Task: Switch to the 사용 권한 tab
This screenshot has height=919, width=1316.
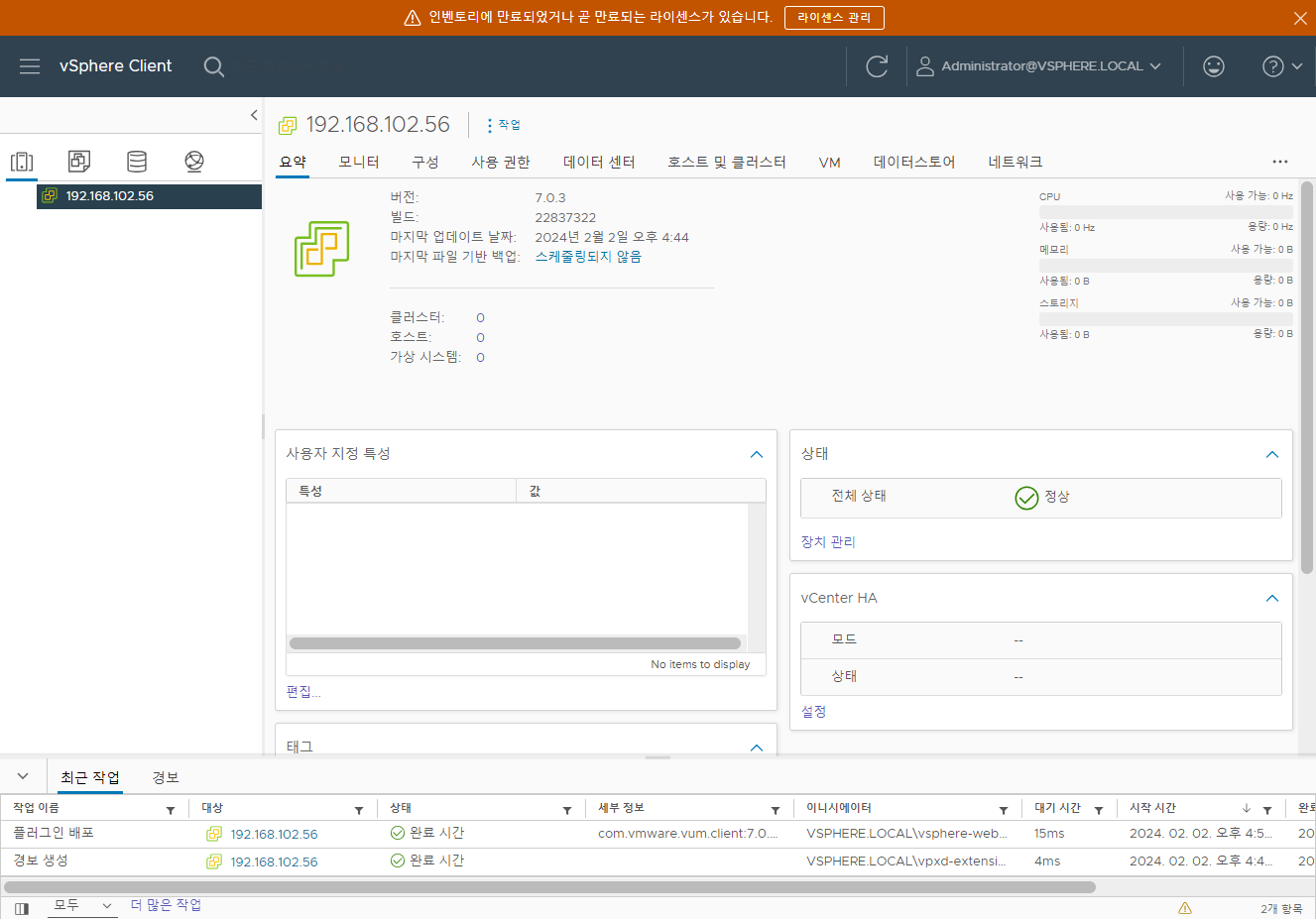Action: pos(501,162)
